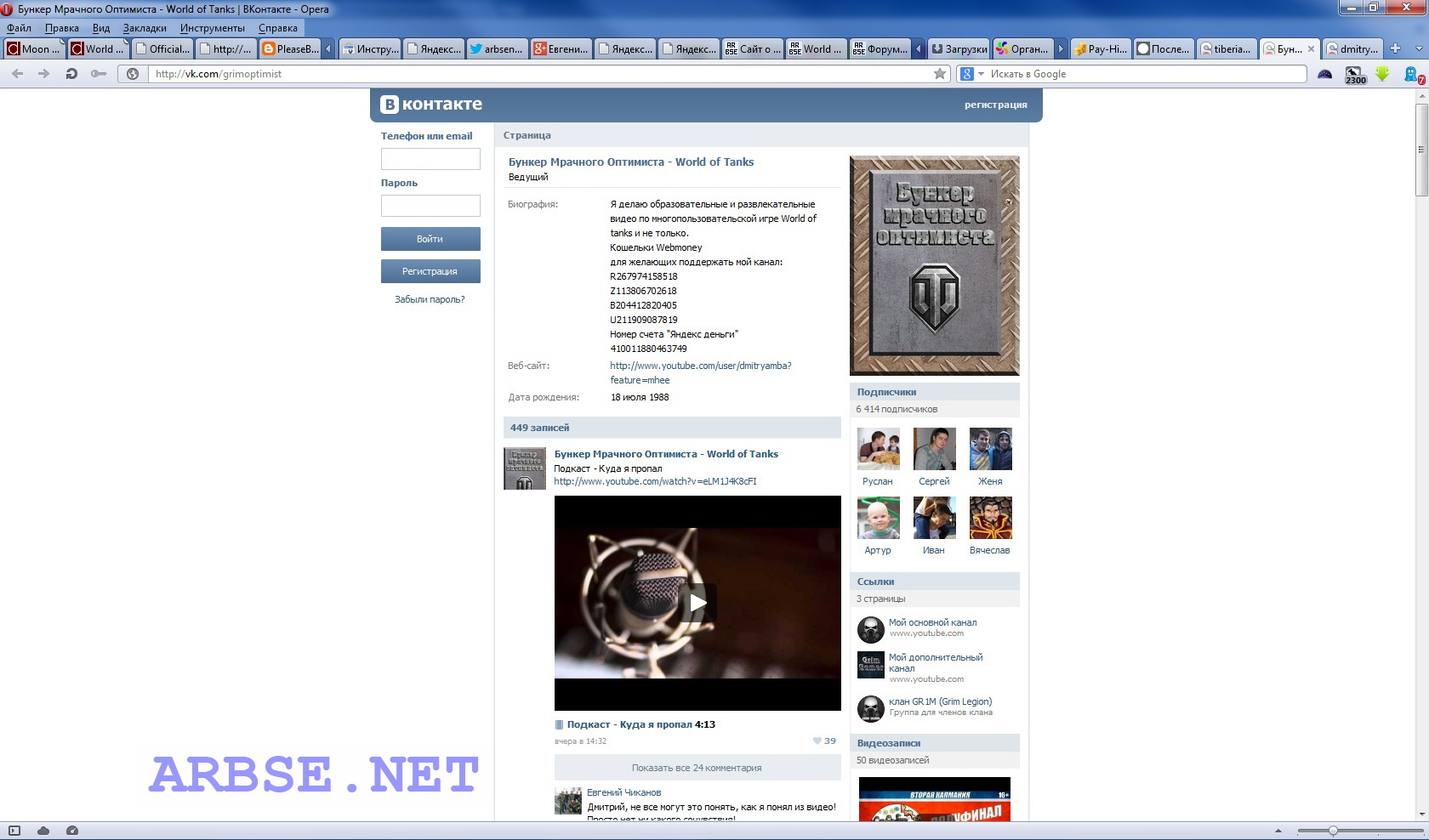Expand tab stack after Орган... tab
This screenshot has width=1429, height=840.
(x=1061, y=48)
